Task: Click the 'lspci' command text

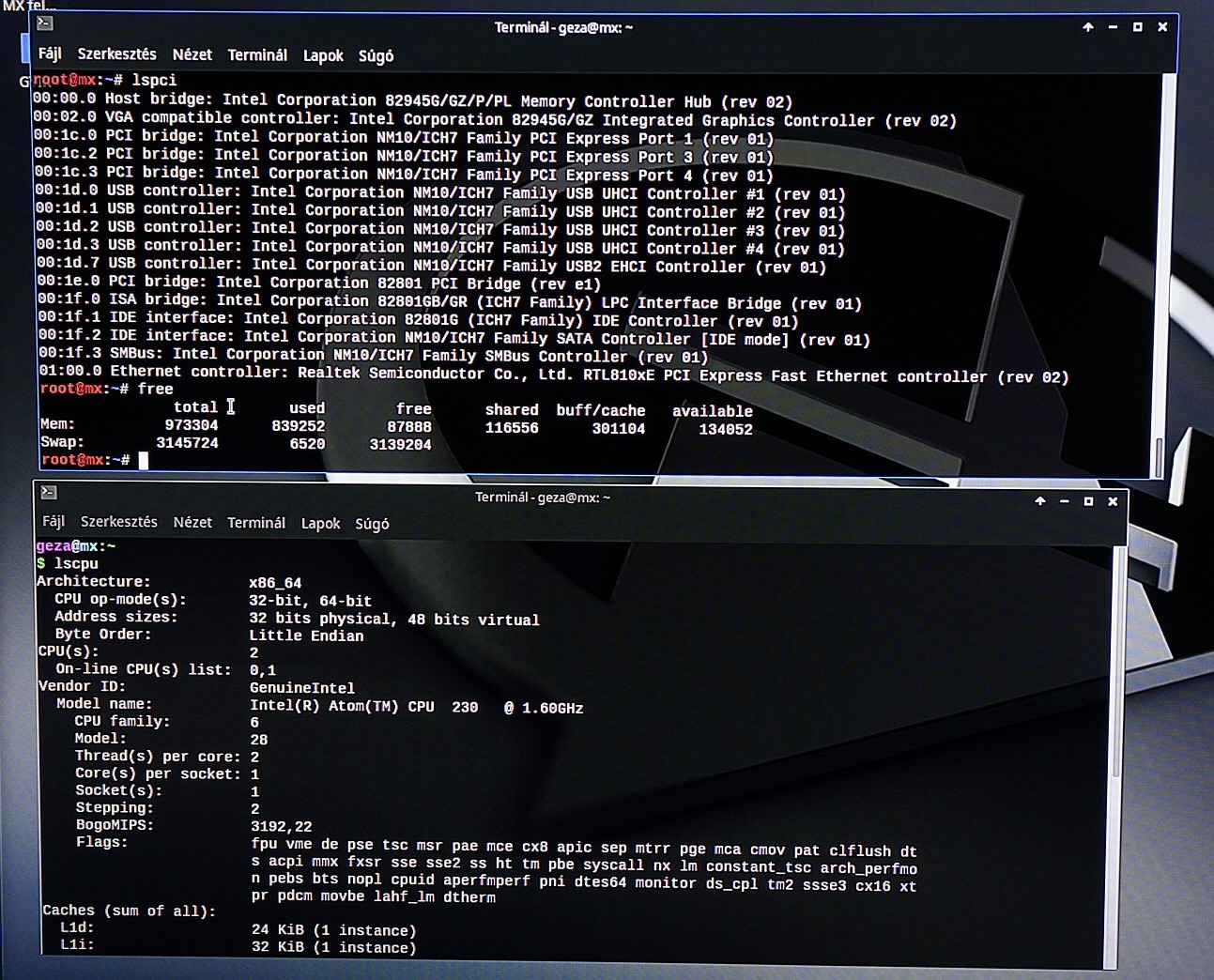Action: [x=154, y=81]
